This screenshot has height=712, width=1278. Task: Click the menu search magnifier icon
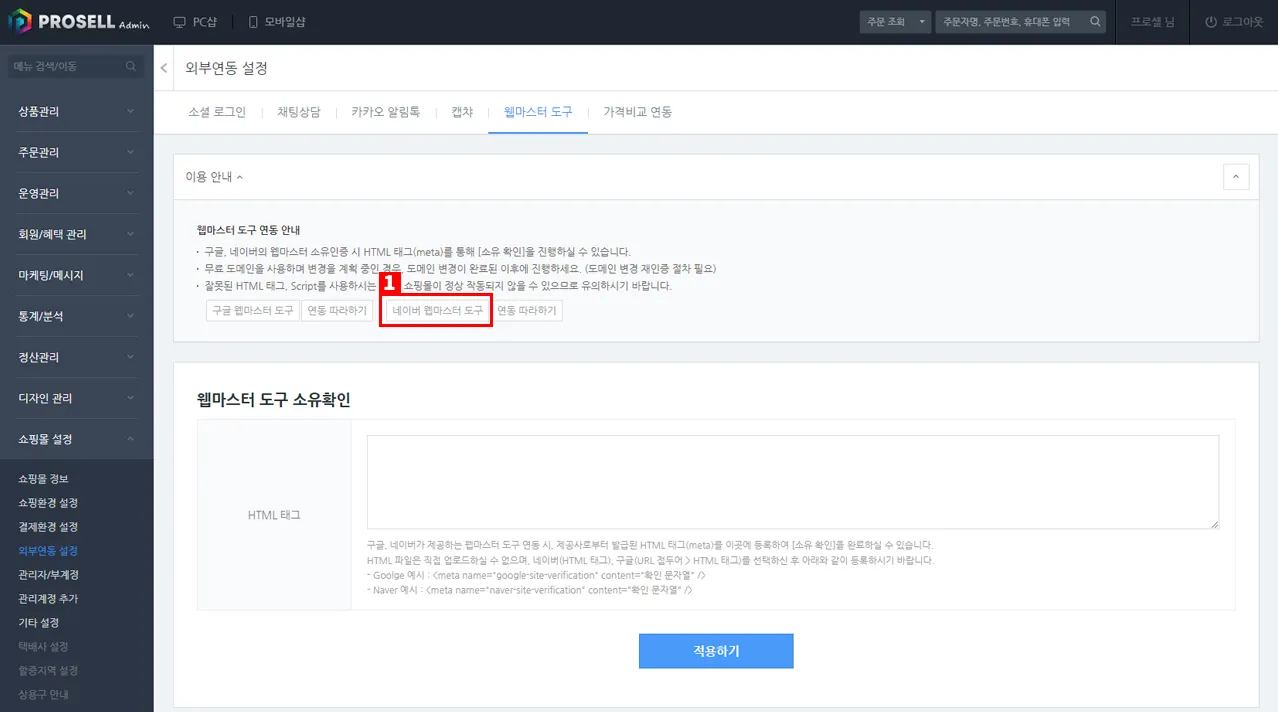coord(131,66)
